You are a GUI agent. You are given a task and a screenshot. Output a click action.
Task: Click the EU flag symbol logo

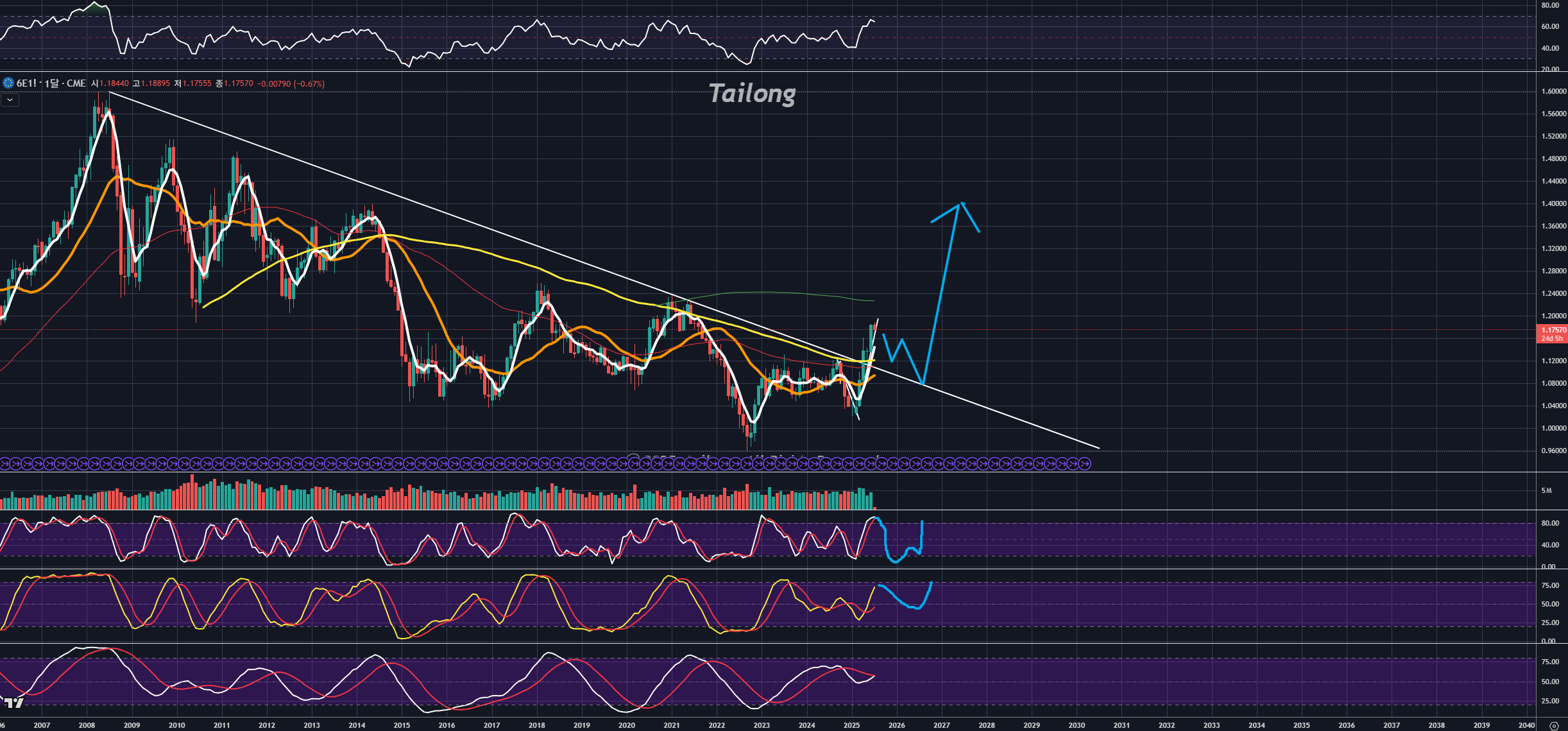point(8,83)
